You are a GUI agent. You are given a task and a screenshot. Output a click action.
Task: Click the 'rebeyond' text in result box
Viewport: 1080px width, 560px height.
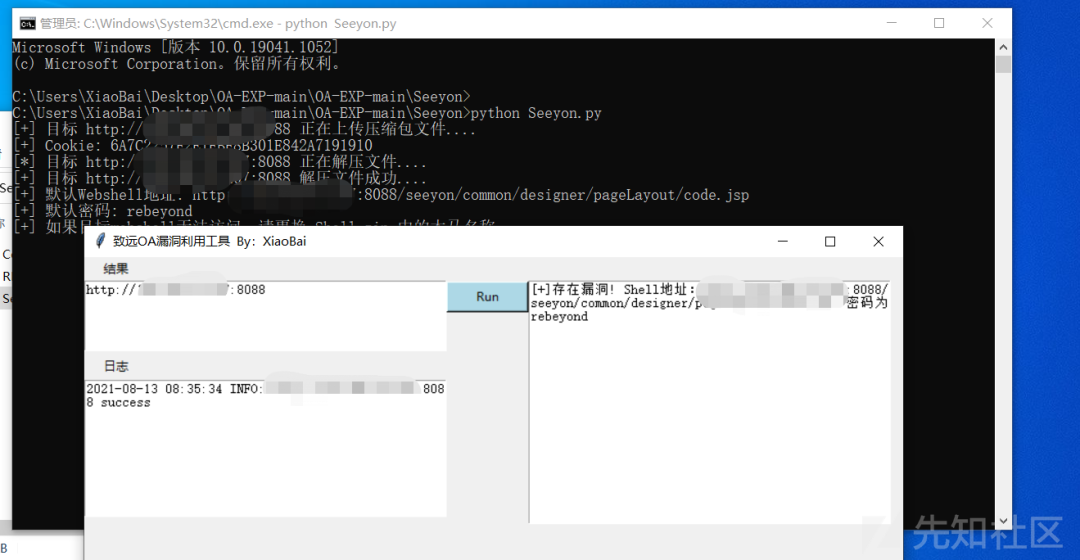[559, 317]
